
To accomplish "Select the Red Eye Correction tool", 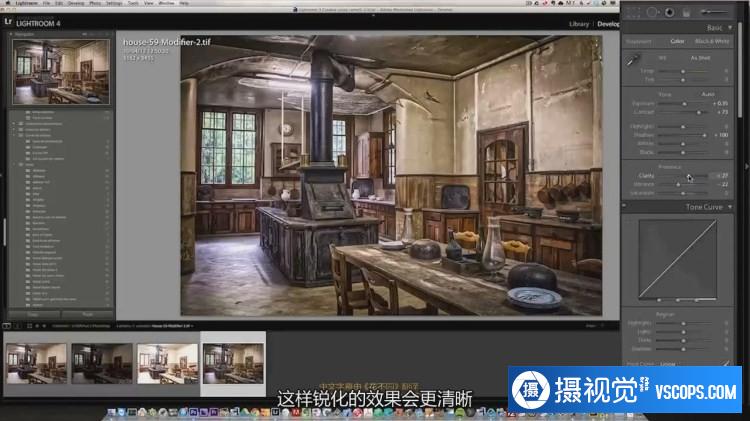I will click(669, 13).
